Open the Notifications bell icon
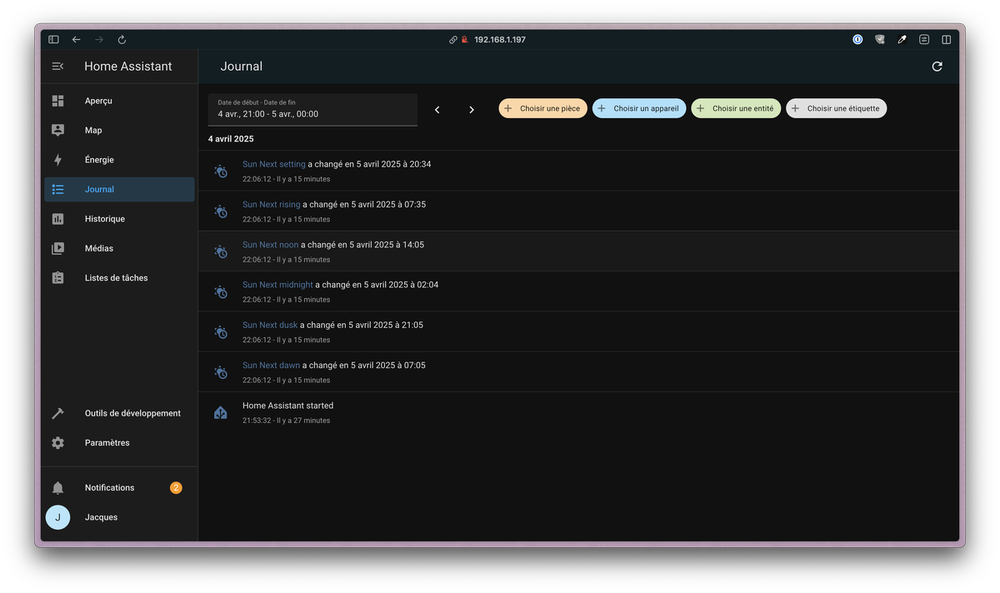The height and width of the screenshot is (593, 1000). (x=58, y=488)
